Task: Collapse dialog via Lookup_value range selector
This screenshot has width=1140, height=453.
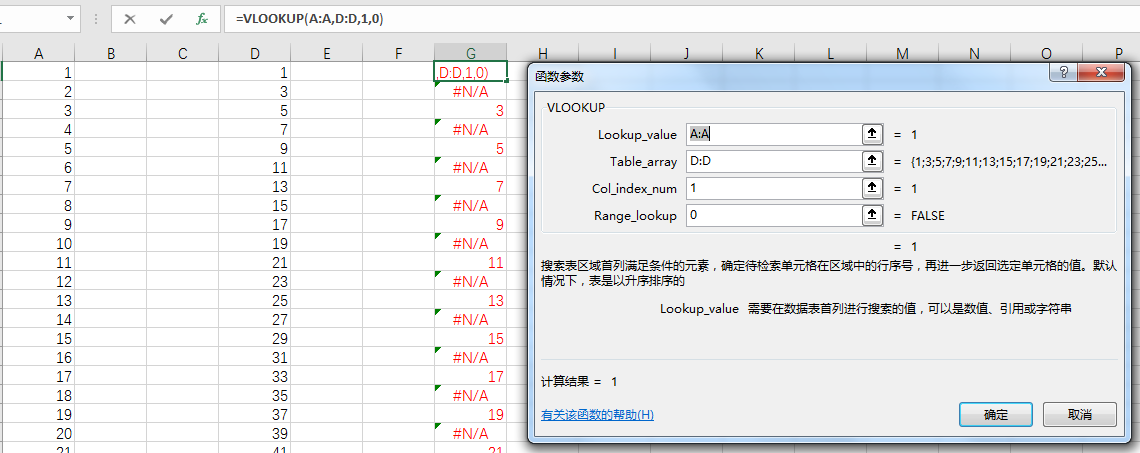Action: pyautogui.click(x=872, y=134)
